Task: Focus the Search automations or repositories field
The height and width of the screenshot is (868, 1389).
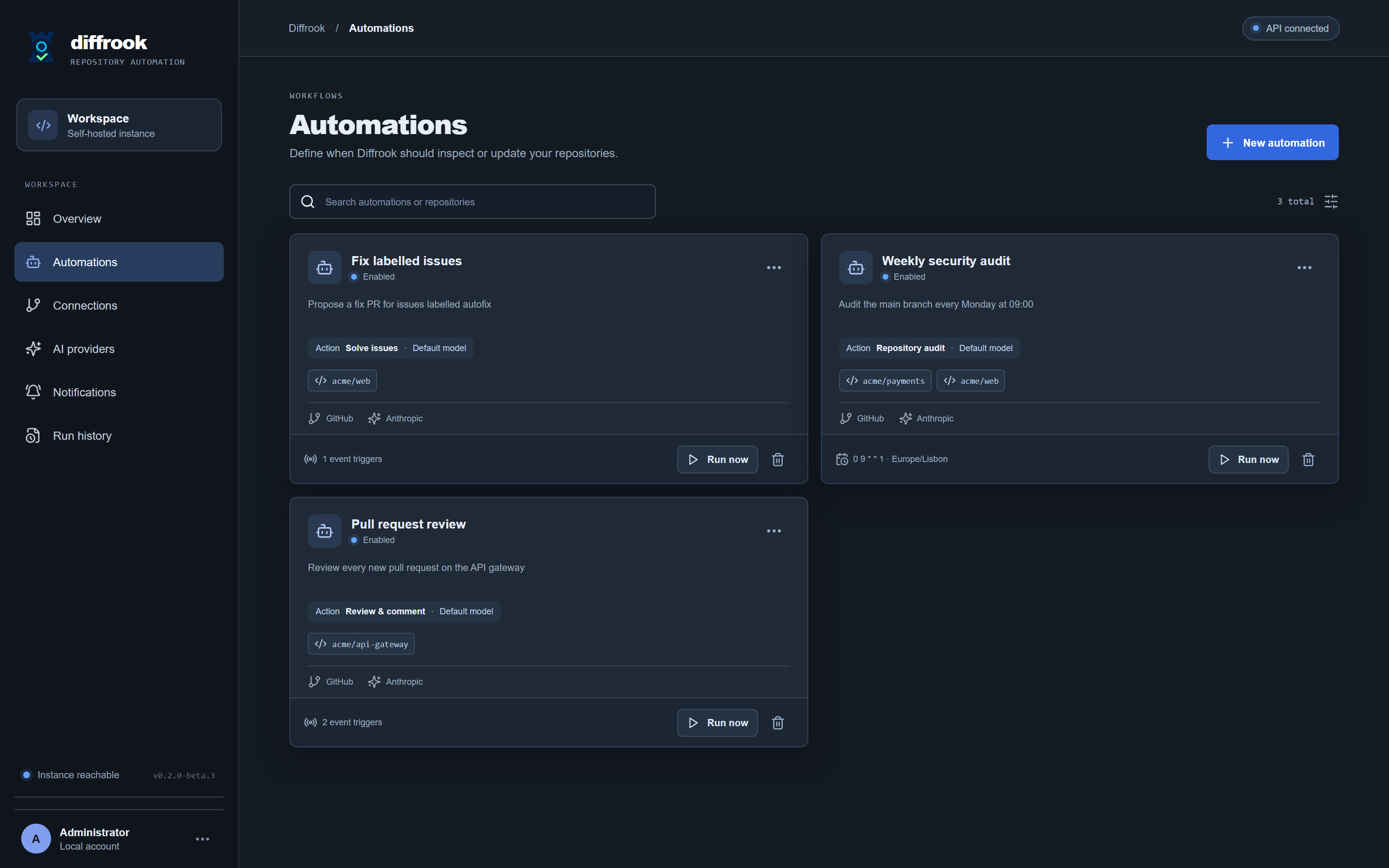Action: coord(472,202)
